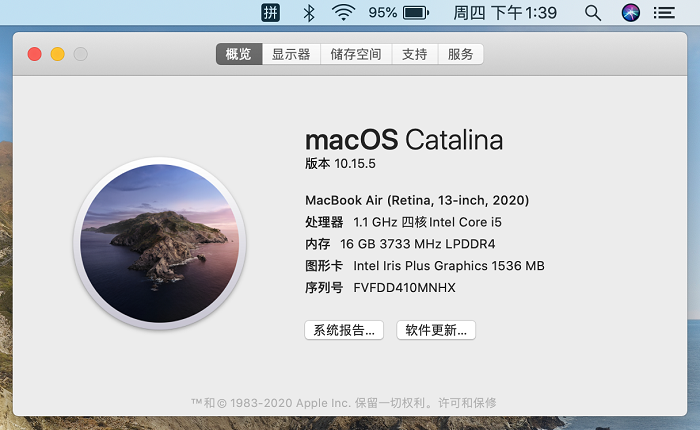Close the About This Mac window
Image resolution: width=700 pixels, height=430 pixels.
34,54
